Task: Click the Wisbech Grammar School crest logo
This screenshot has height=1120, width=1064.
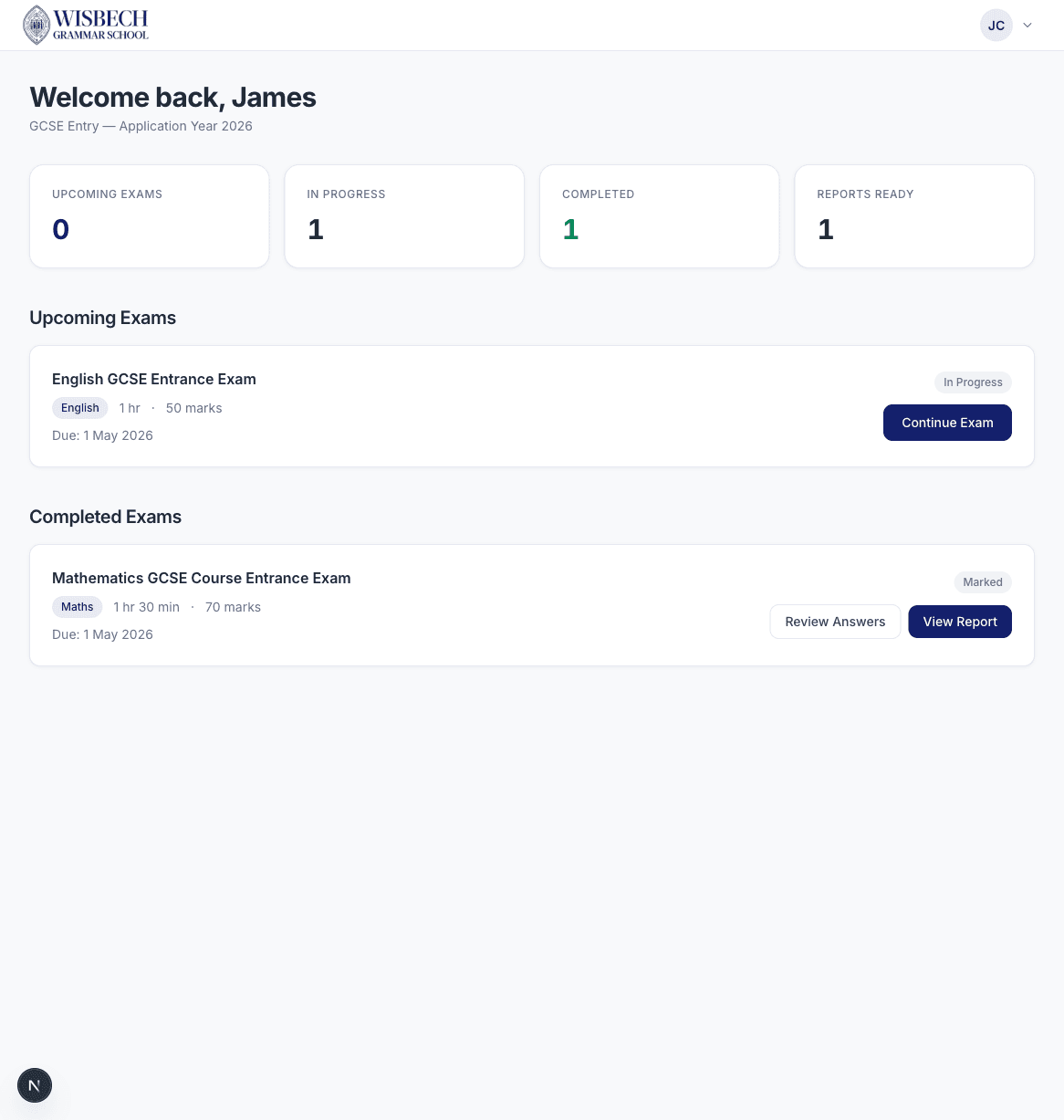Action: click(x=37, y=25)
